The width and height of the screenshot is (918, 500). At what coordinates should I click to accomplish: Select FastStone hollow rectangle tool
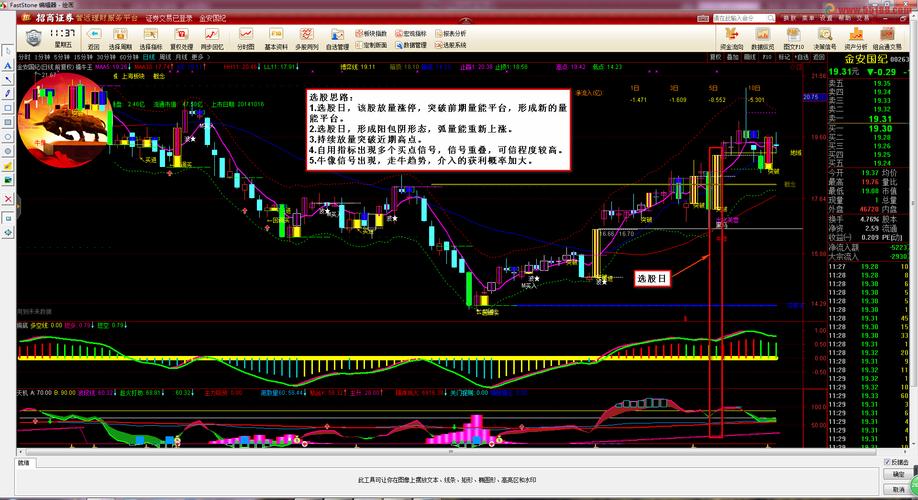8,108
